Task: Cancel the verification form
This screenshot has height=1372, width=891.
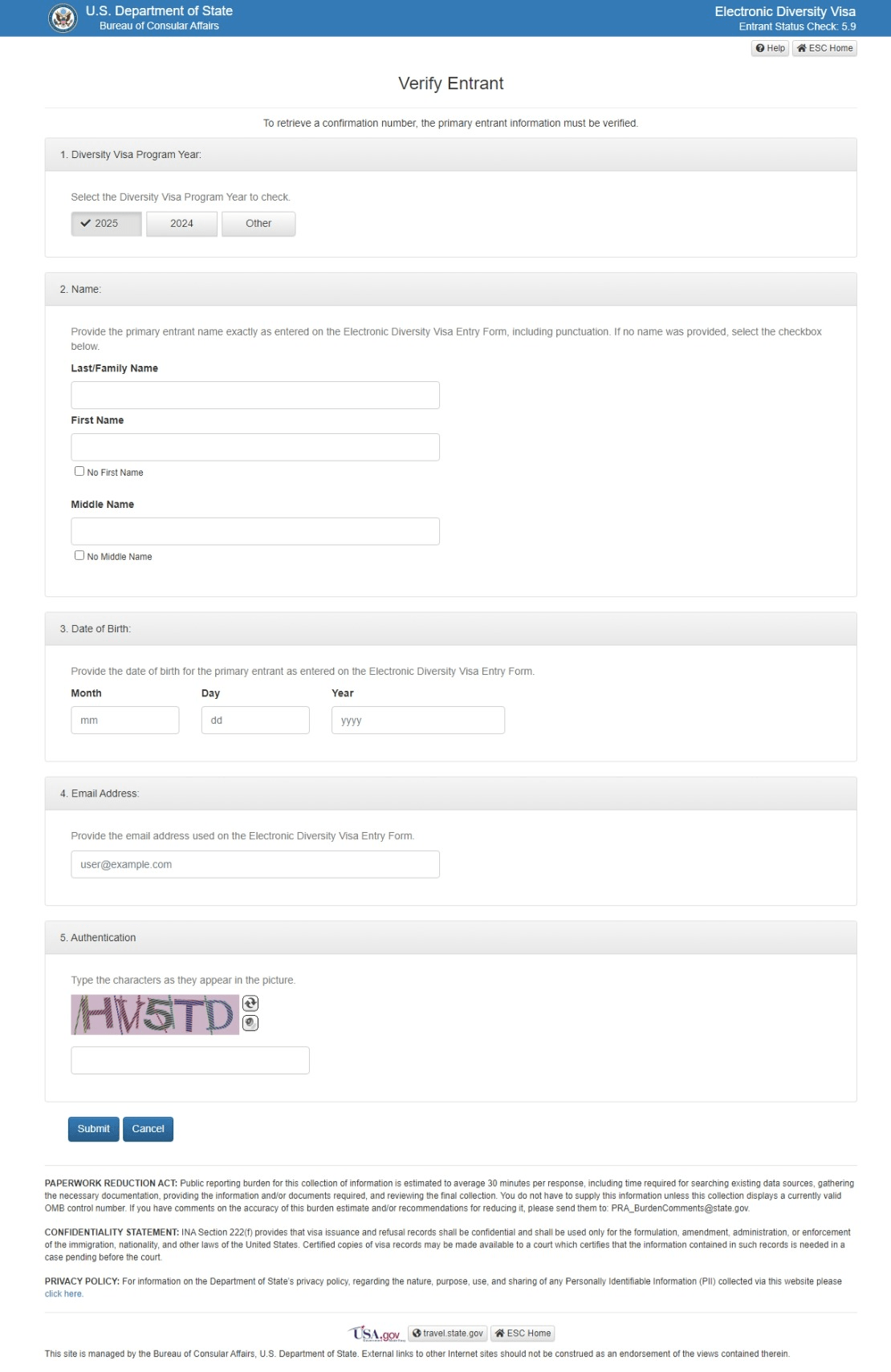Action: point(148,1129)
